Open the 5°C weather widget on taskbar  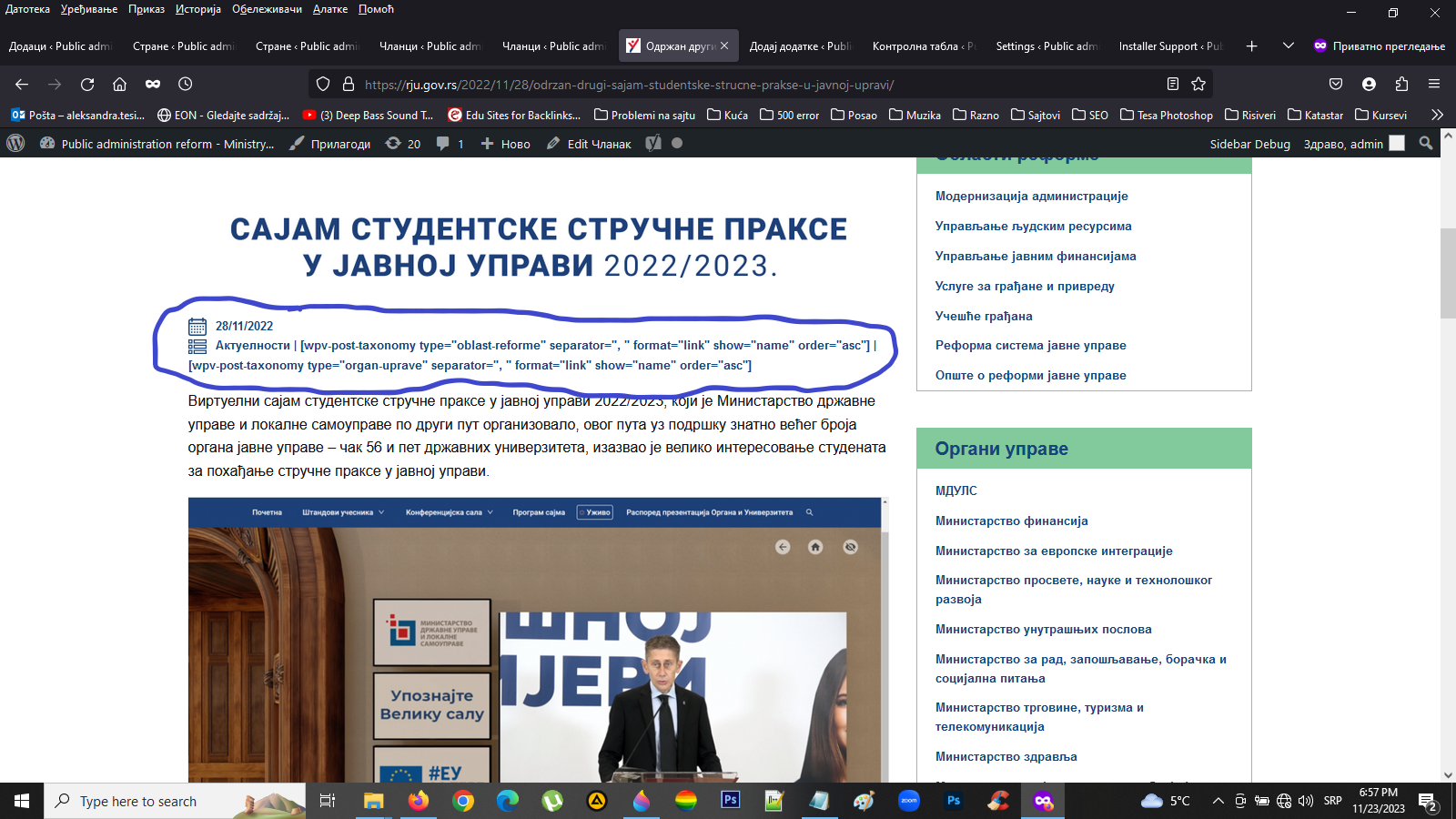point(1166,801)
